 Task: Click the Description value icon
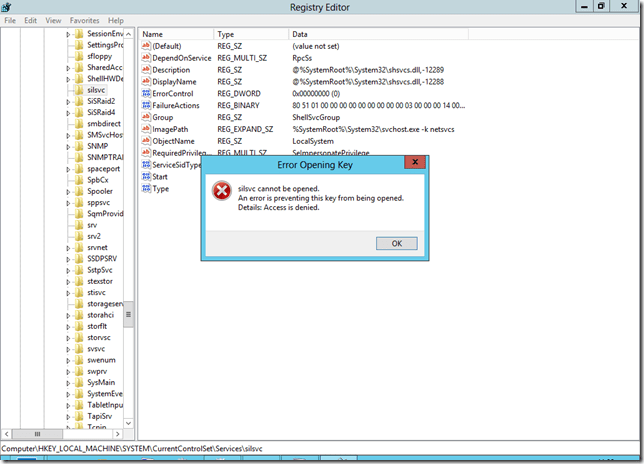click(x=146, y=69)
